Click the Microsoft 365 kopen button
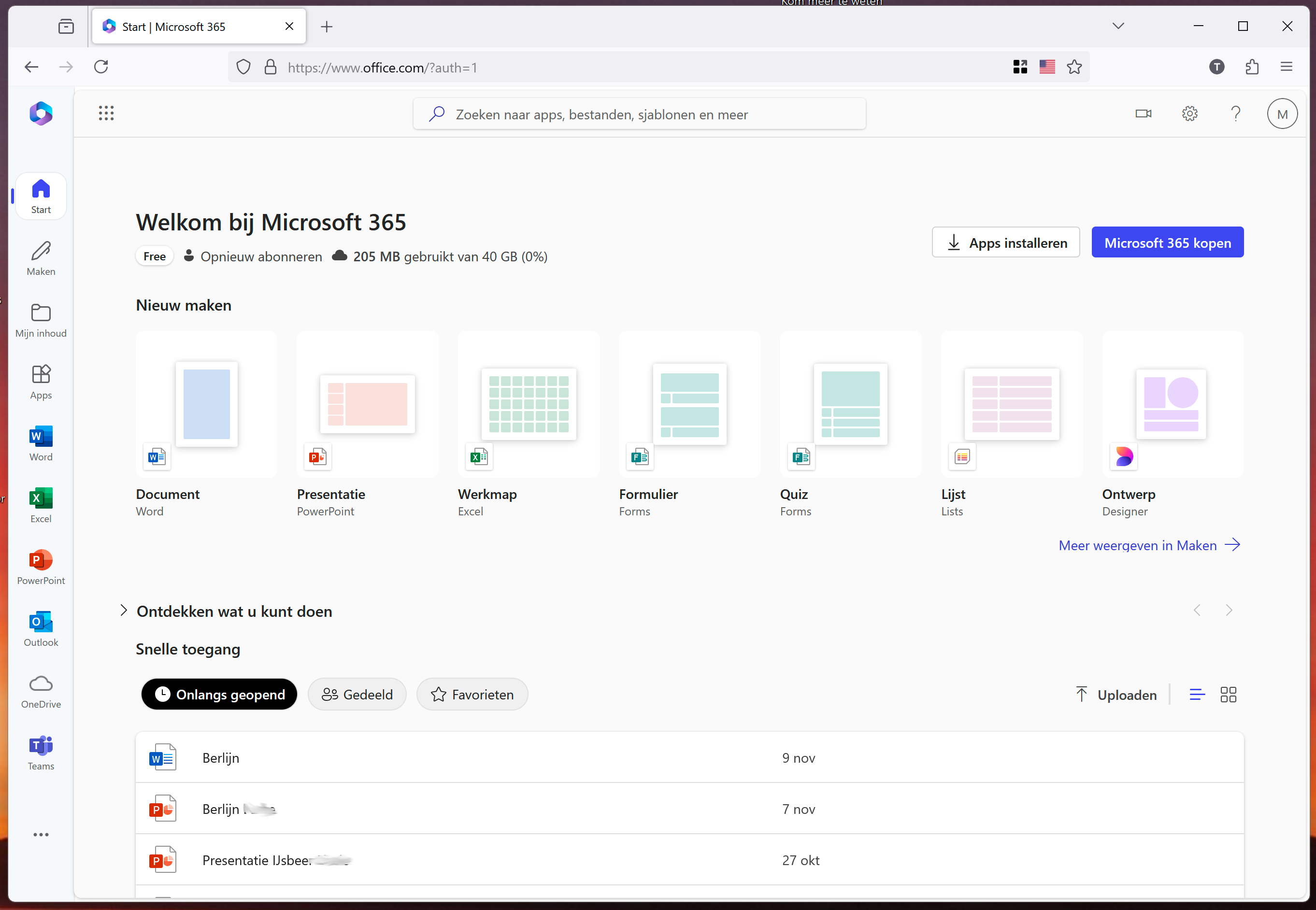1316x910 pixels. pyautogui.click(x=1167, y=242)
